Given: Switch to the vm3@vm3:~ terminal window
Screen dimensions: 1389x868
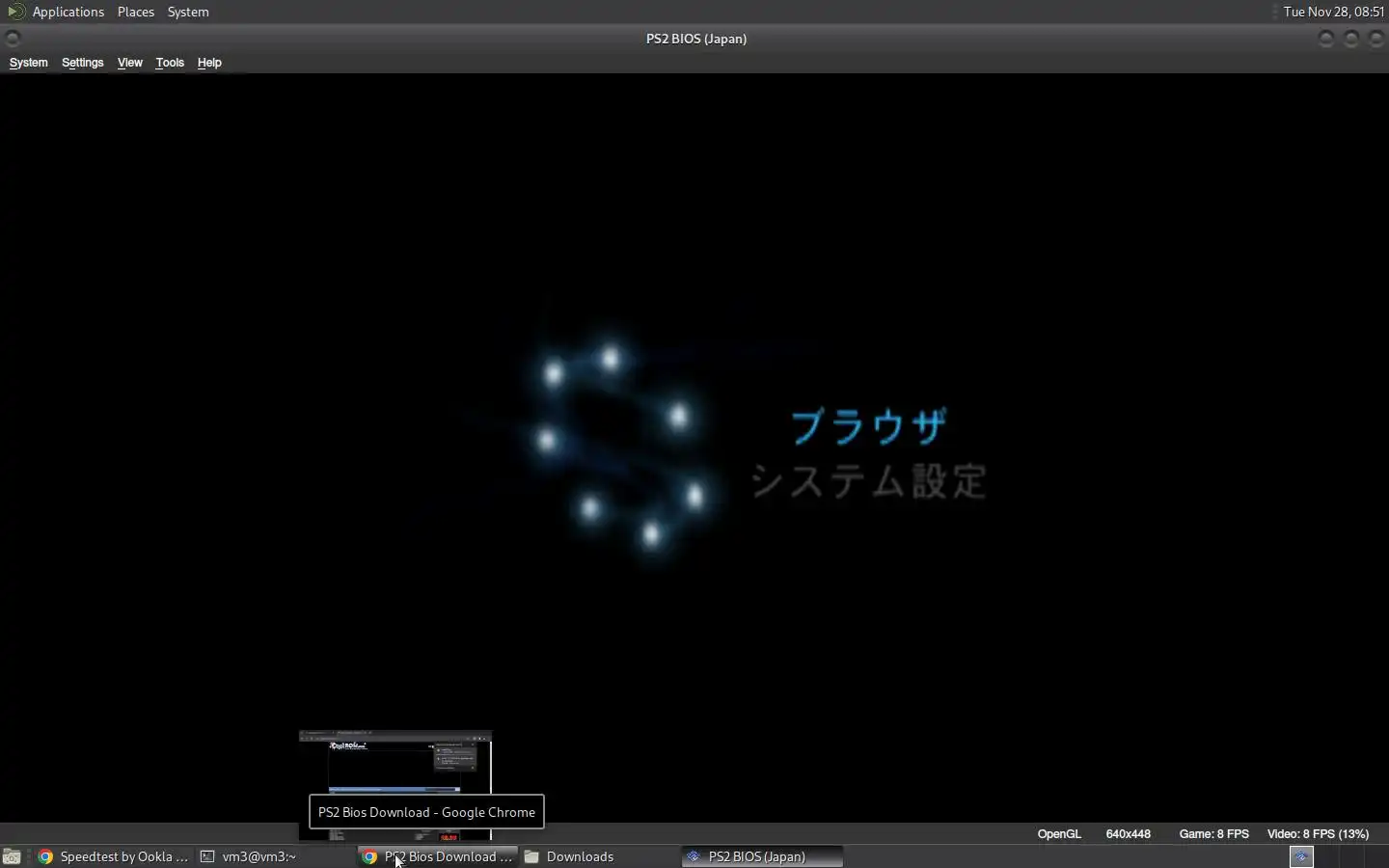Looking at the screenshot, I should (275, 856).
